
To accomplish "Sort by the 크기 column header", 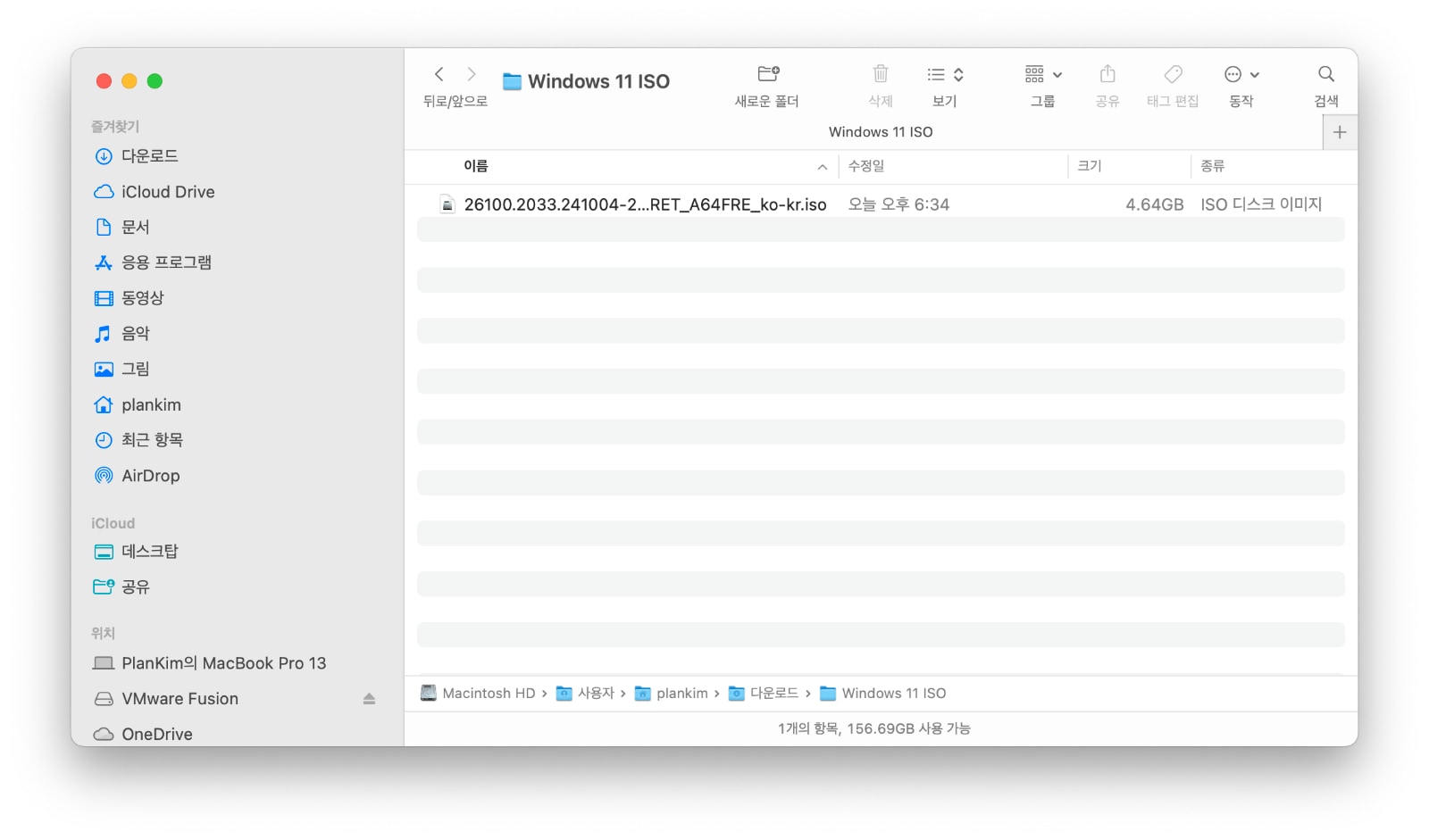I will tap(1090, 166).
